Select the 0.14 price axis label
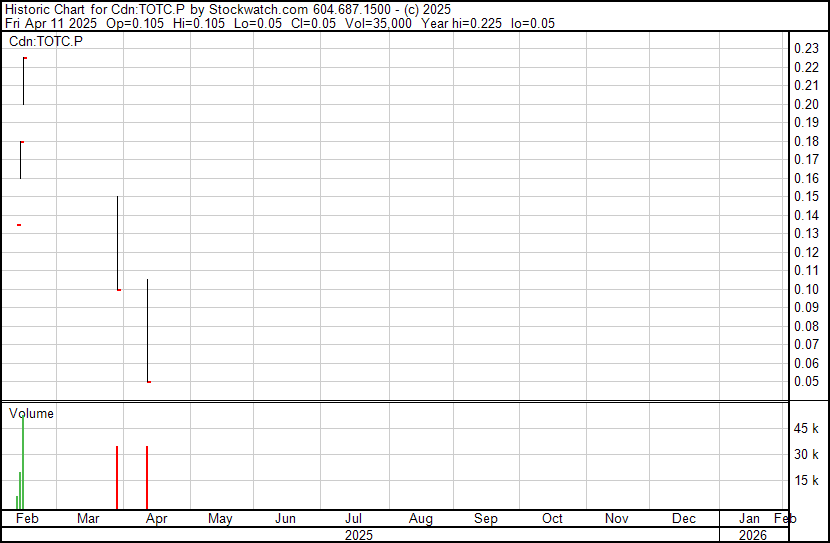Screen dimensions: 830x543 coord(806,215)
